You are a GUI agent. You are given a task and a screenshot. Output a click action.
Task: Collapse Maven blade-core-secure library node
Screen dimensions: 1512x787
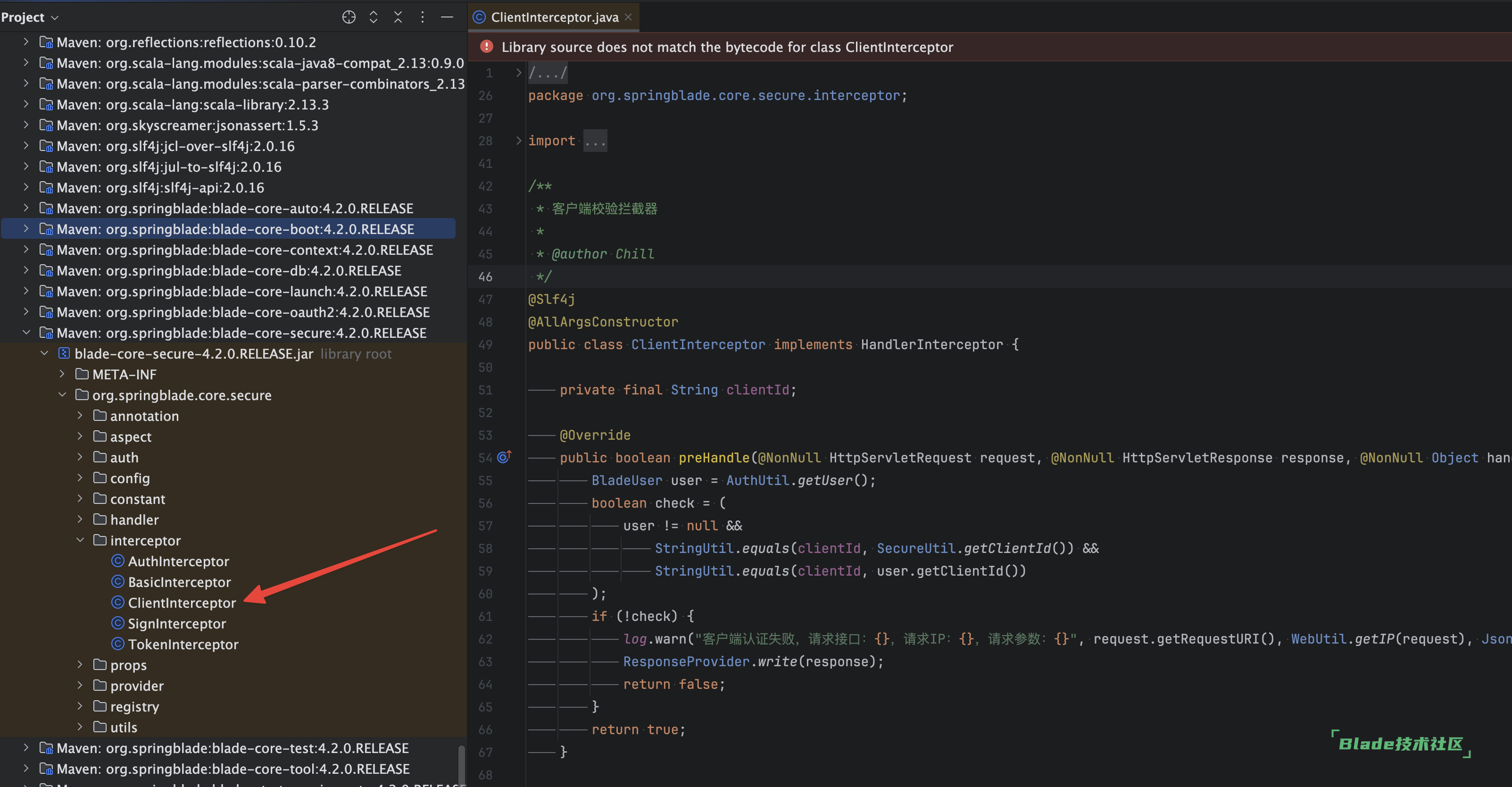coord(26,333)
